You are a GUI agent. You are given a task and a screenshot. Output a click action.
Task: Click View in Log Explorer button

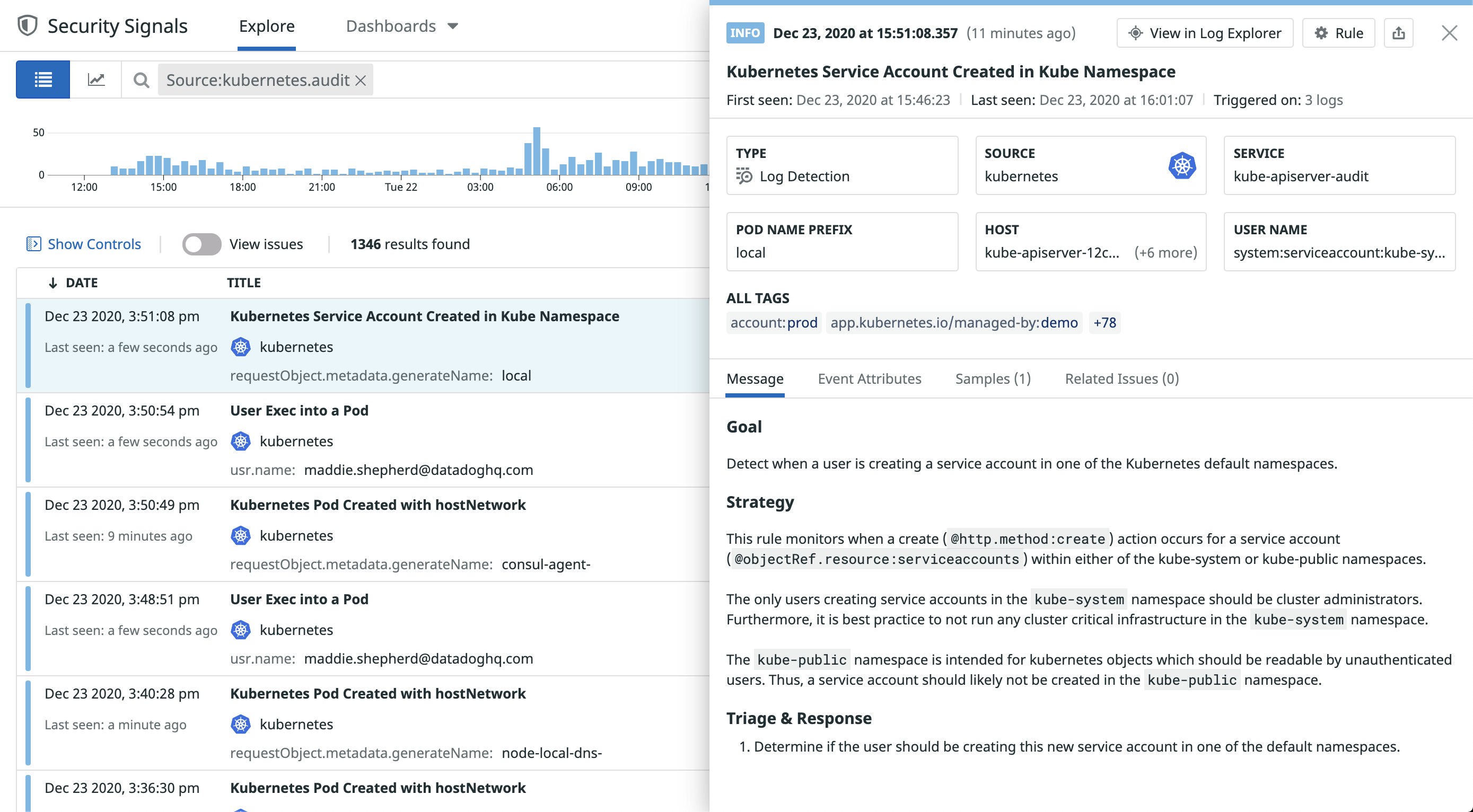pyautogui.click(x=1204, y=33)
